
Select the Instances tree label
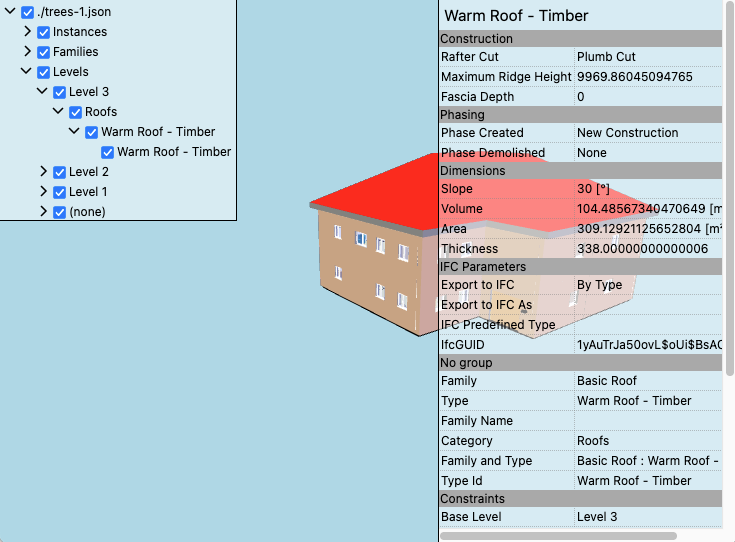[x=80, y=32]
